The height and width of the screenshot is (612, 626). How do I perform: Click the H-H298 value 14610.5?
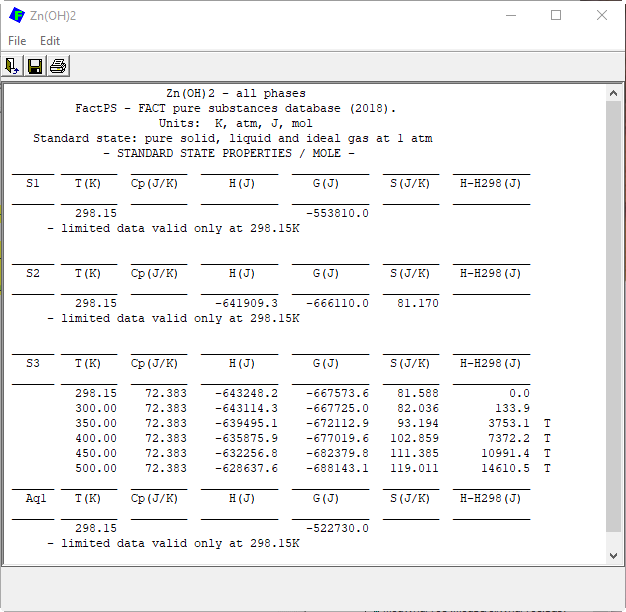tap(505, 468)
